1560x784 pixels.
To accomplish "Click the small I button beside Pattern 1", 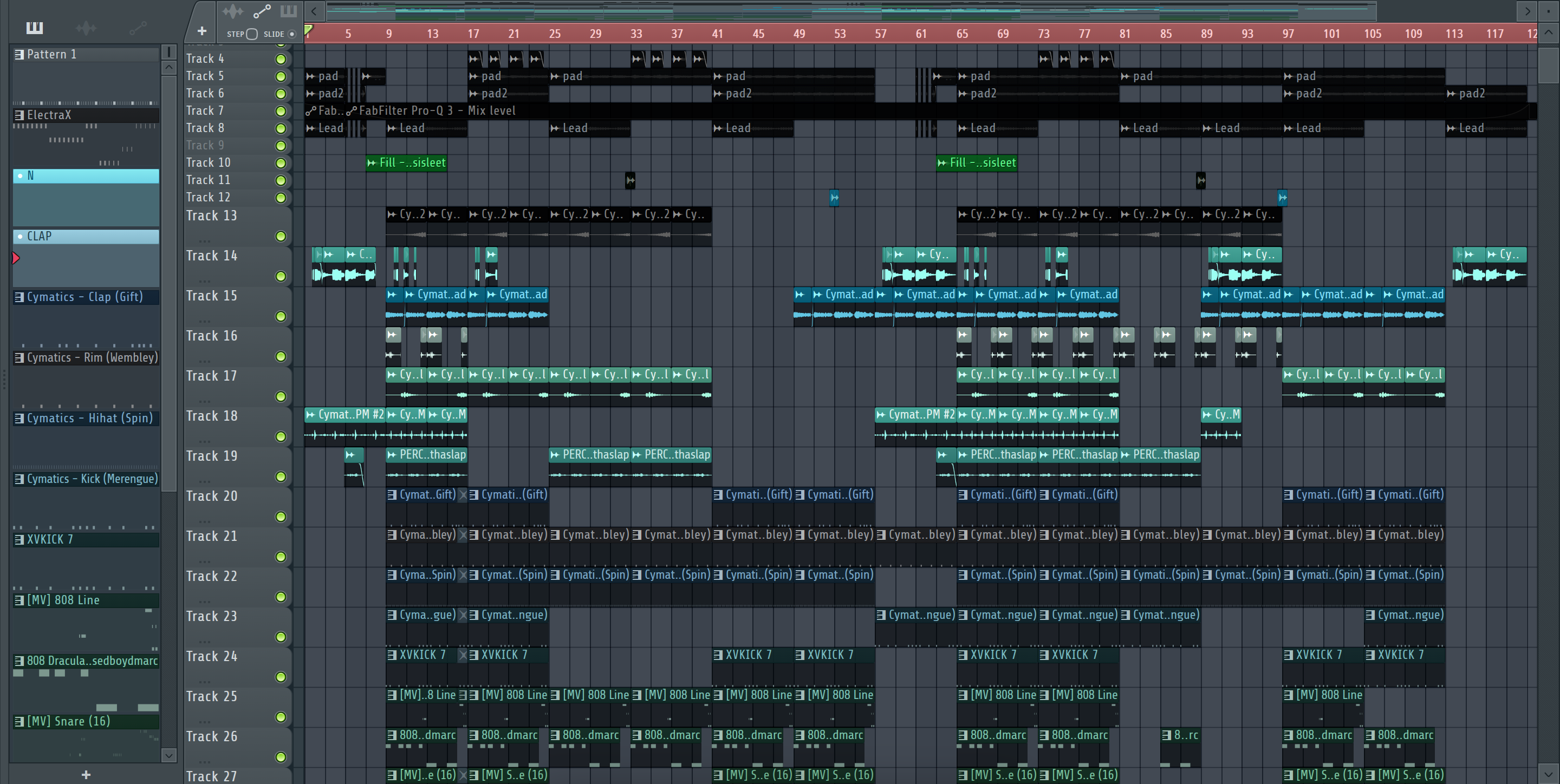I will pyautogui.click(x=168, y=52).
